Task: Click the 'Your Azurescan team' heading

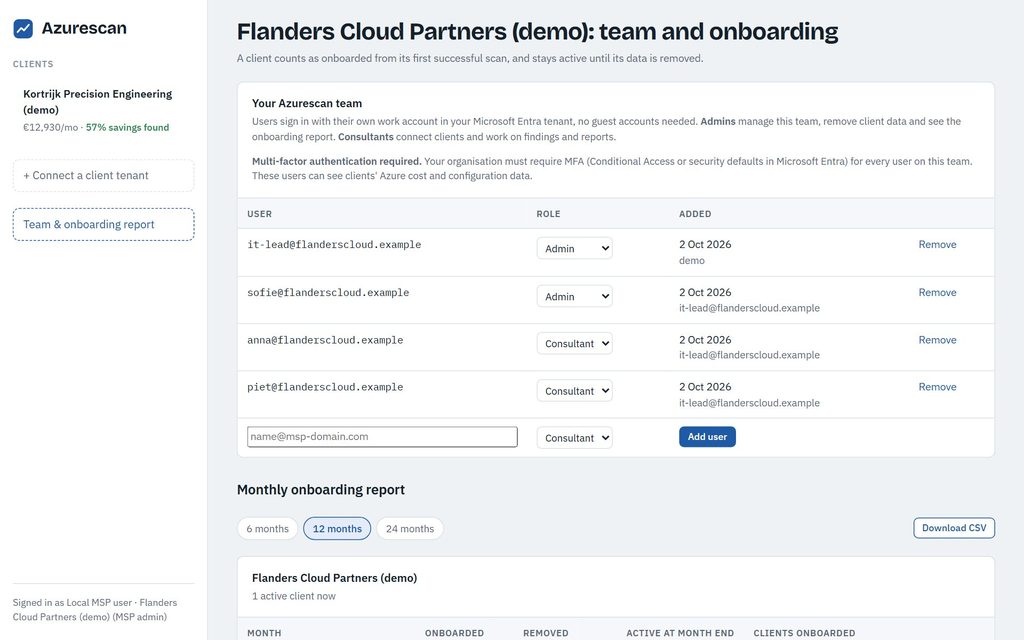Action: click(307, 103)
